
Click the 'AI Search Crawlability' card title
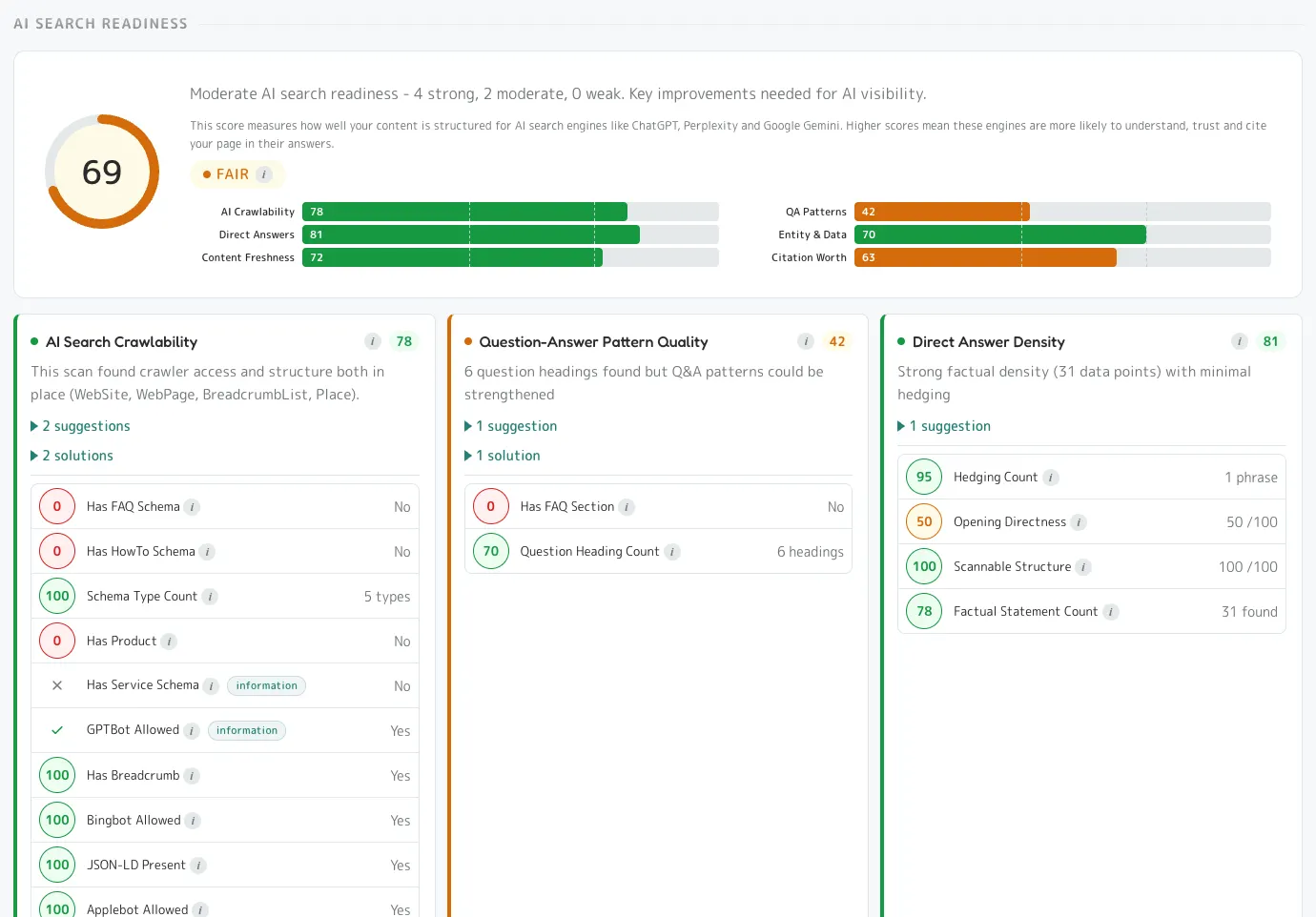[x=122, y=342]
